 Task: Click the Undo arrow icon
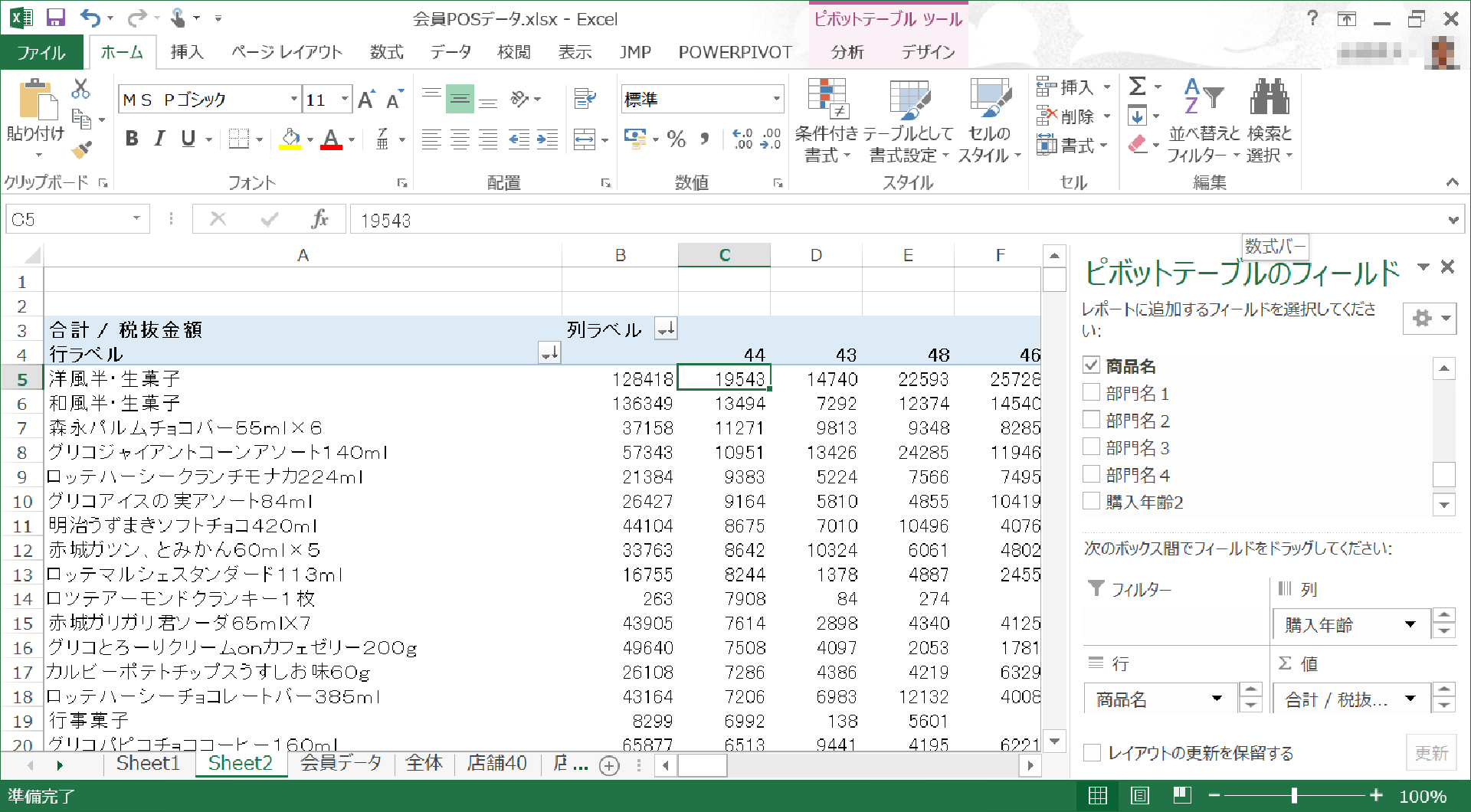click(90, 18)
